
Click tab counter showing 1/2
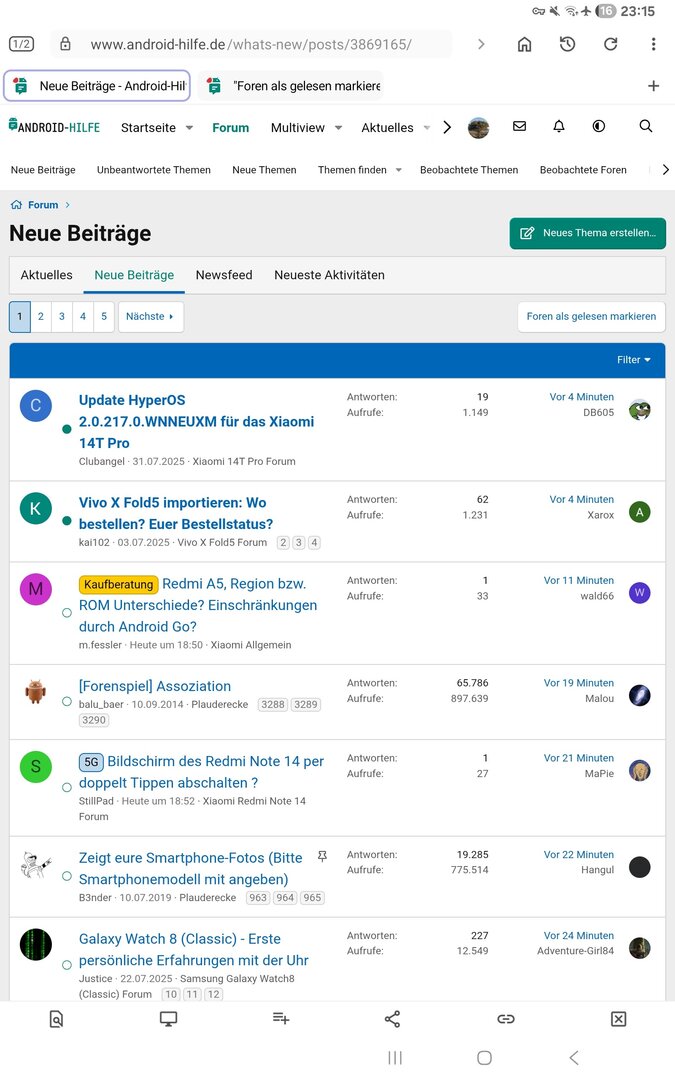(21, 44)
